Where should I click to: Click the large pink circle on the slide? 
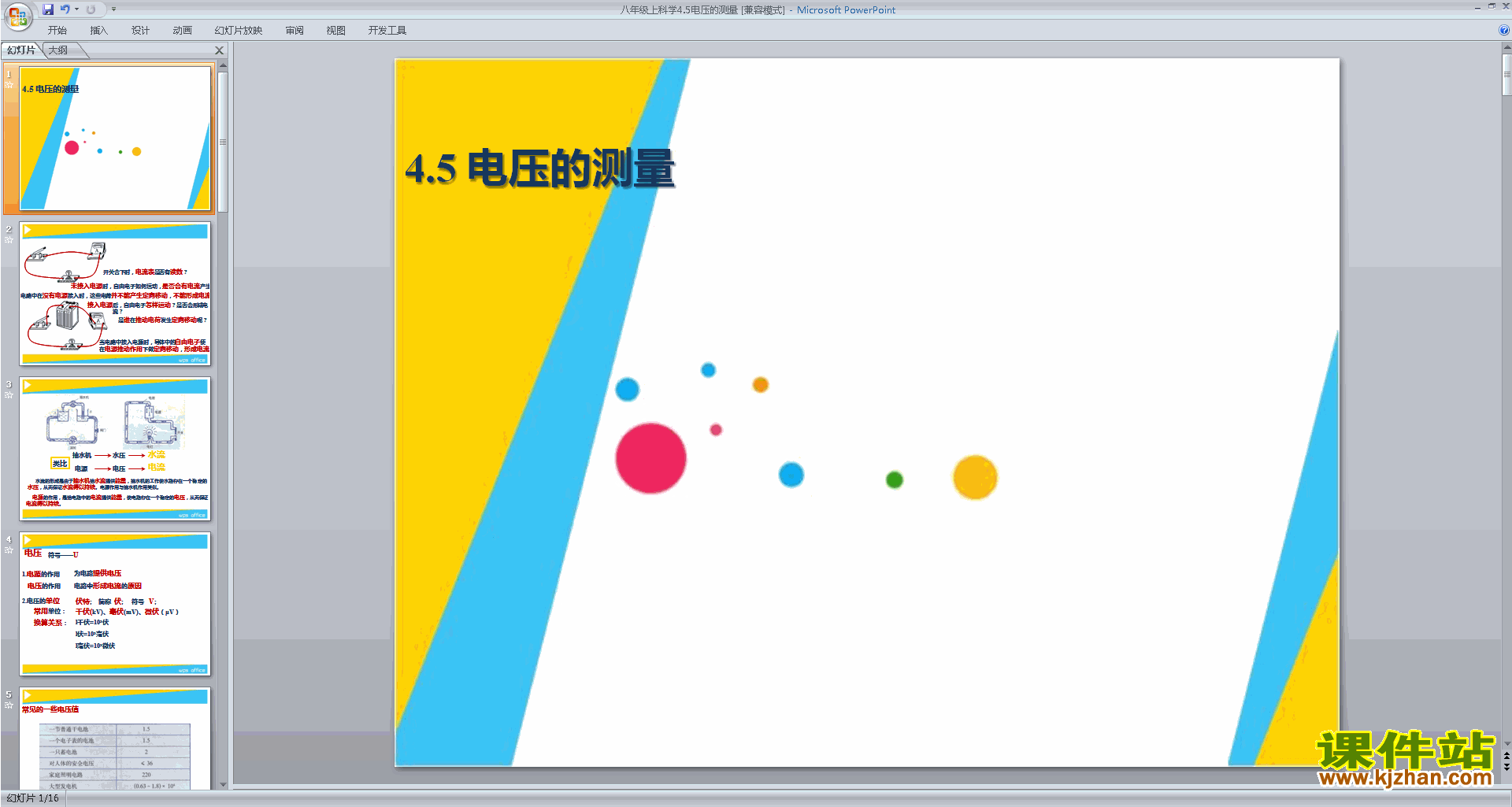click(x=650, y=458)
